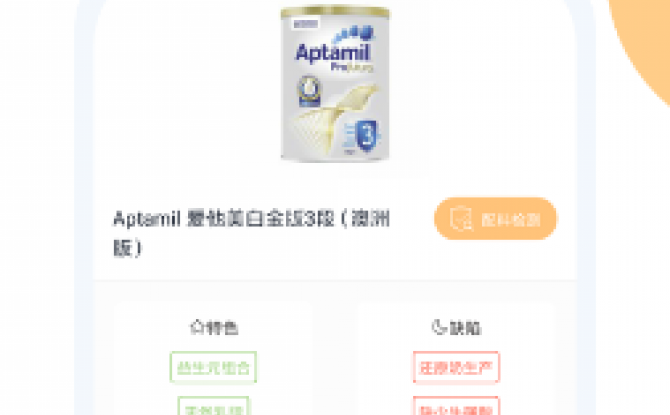Click the icon beside the 缺陷 heading
This screenshot has height=415, width=670.
(439, 327)
